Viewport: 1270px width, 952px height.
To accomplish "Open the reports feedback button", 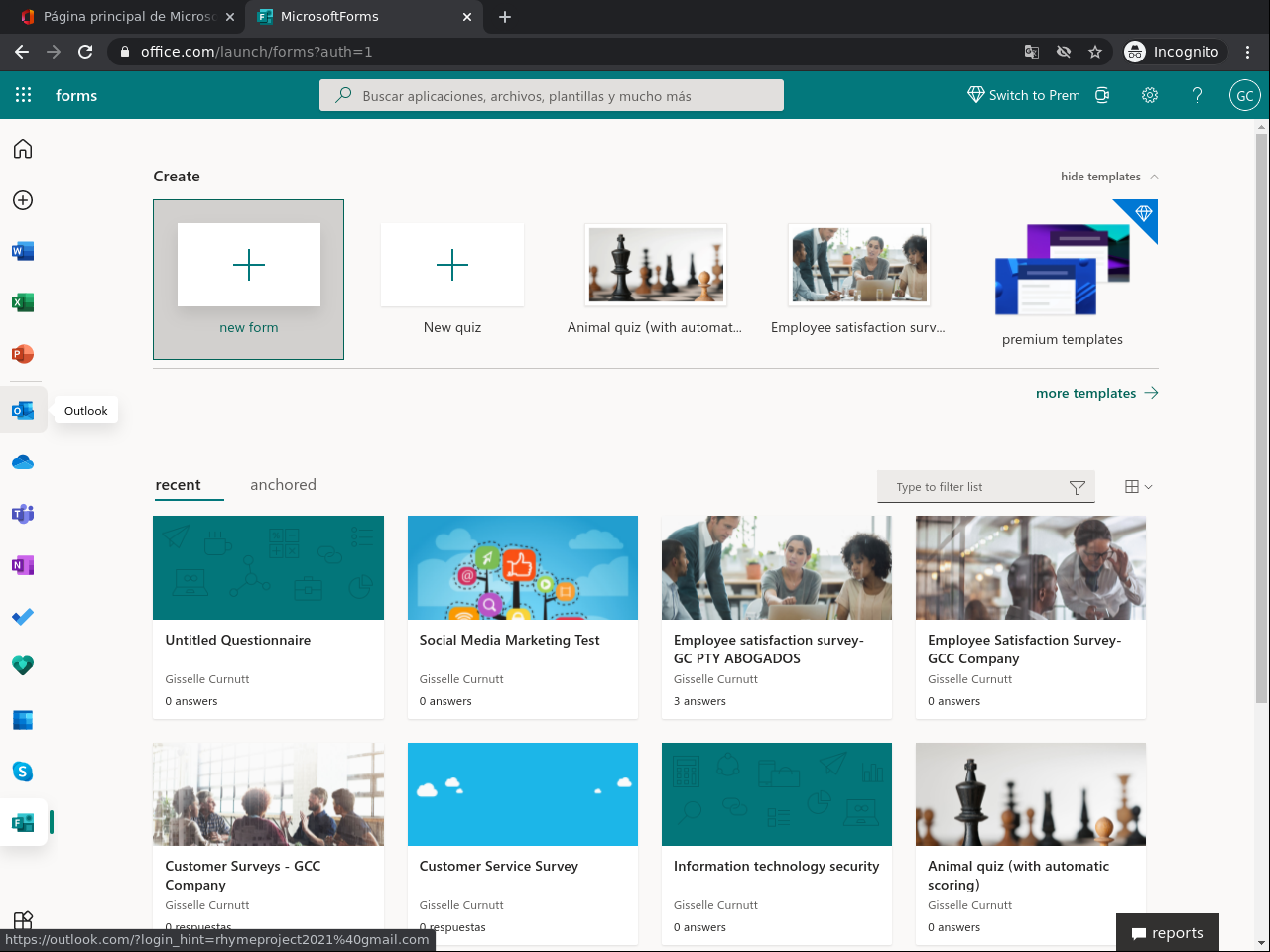I will (1168, 933).
